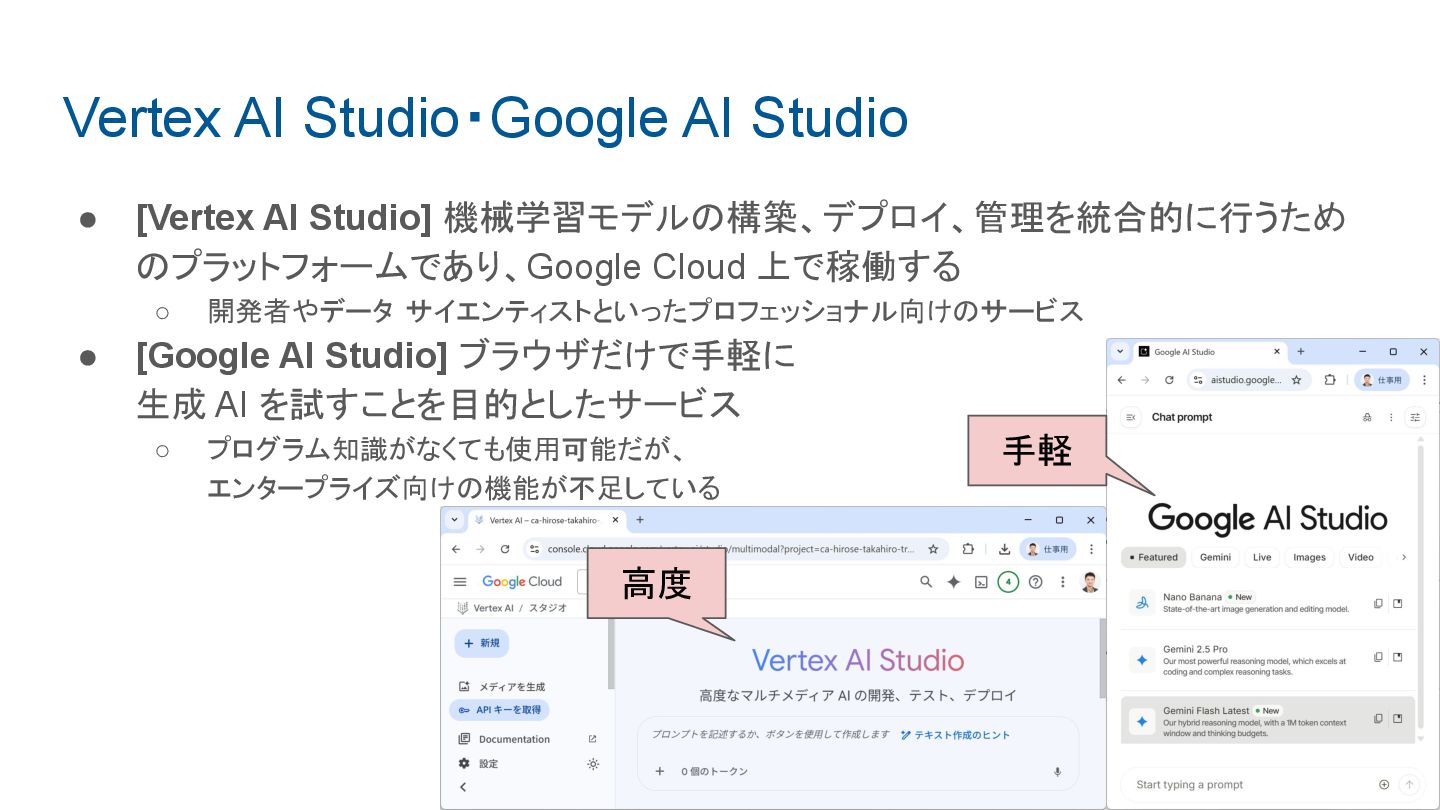Bookmark the Vertex AI console page with star
The image size is (1440, 810).
(933, 549)
